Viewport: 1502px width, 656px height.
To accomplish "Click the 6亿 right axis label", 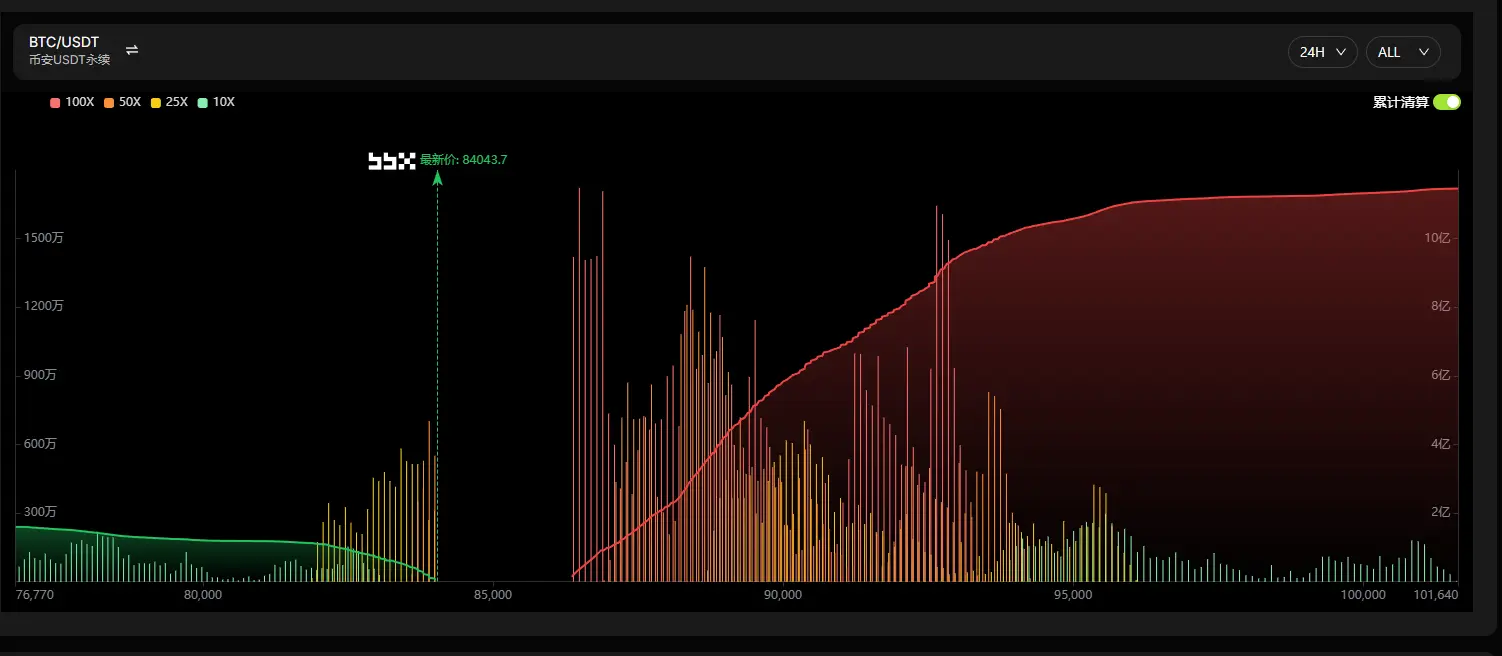I will click(1441, 375).
